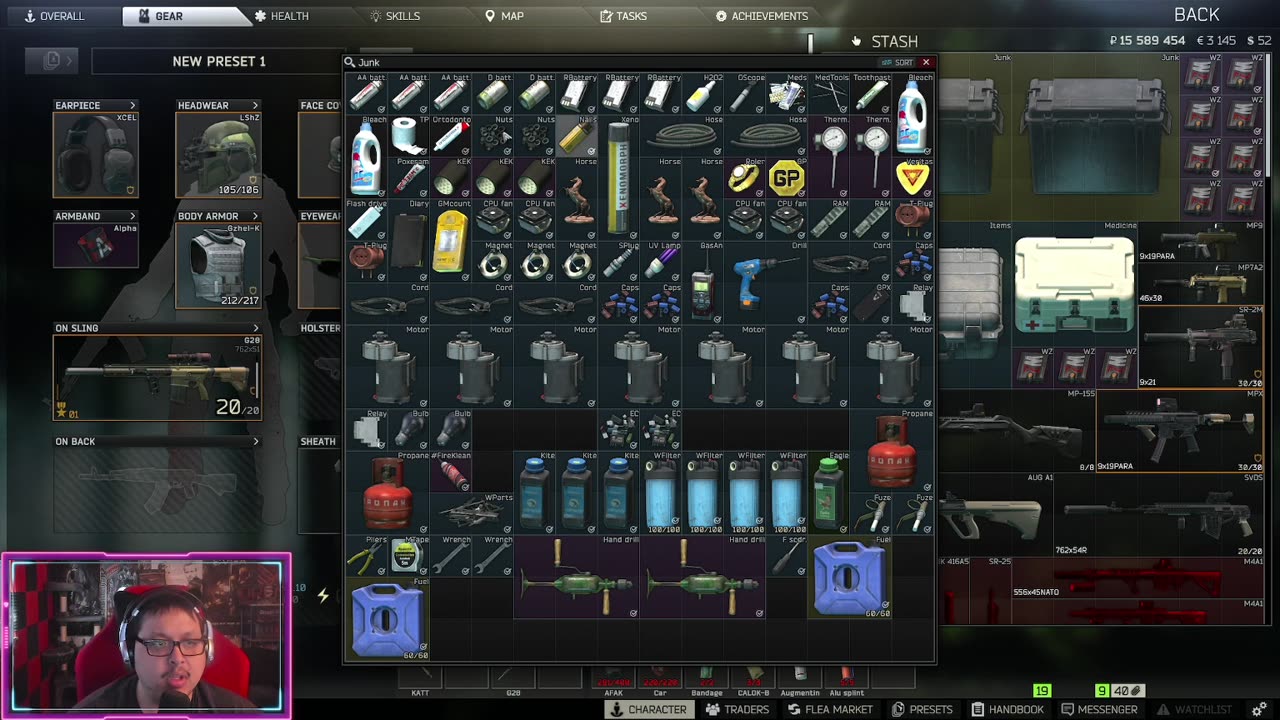Open the SKILLS tab
Image resolution: width=1280 pixels, height=720 pixels.
coord(395,16)
